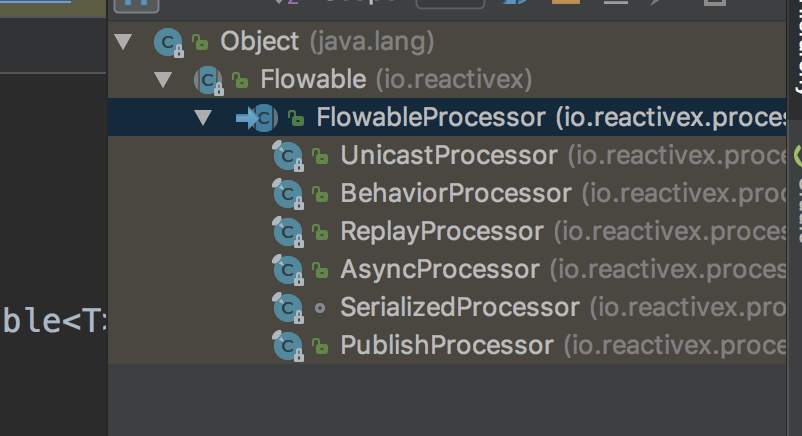802x436 pixels.
Task: Click public visibility icon beside ReplayProcessor
Action: (x=320, y=233)
